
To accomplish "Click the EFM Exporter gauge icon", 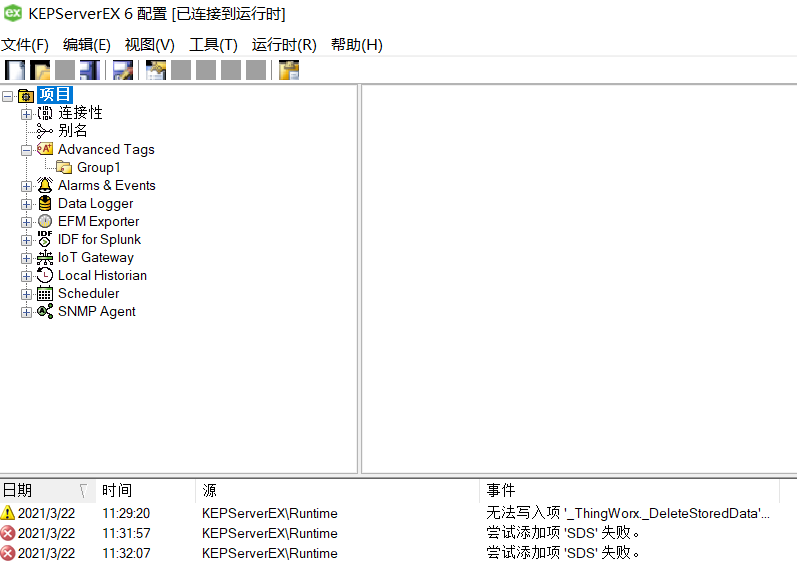I will click(45, 221).
